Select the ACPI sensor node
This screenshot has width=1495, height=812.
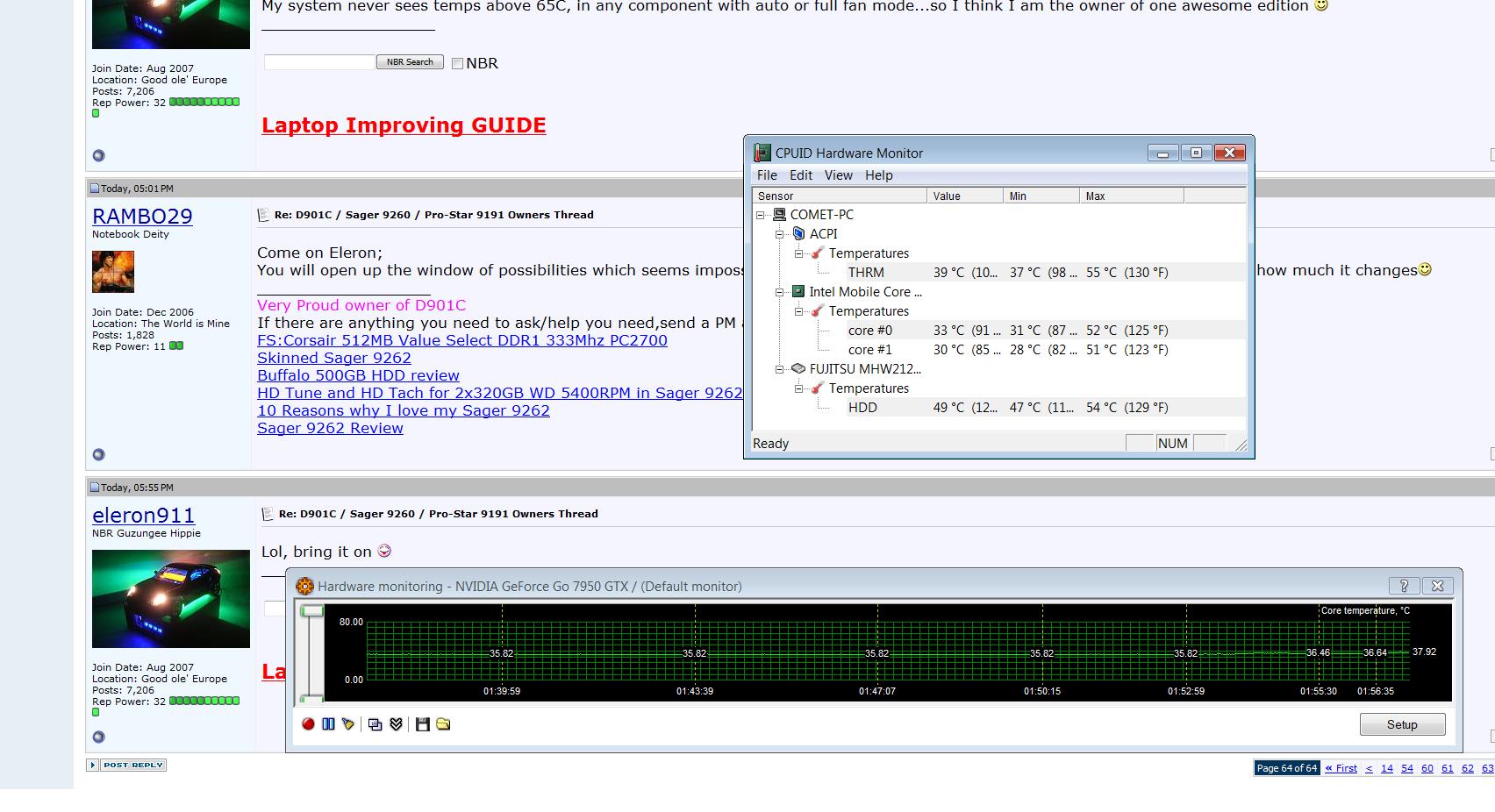coord(823,233)
